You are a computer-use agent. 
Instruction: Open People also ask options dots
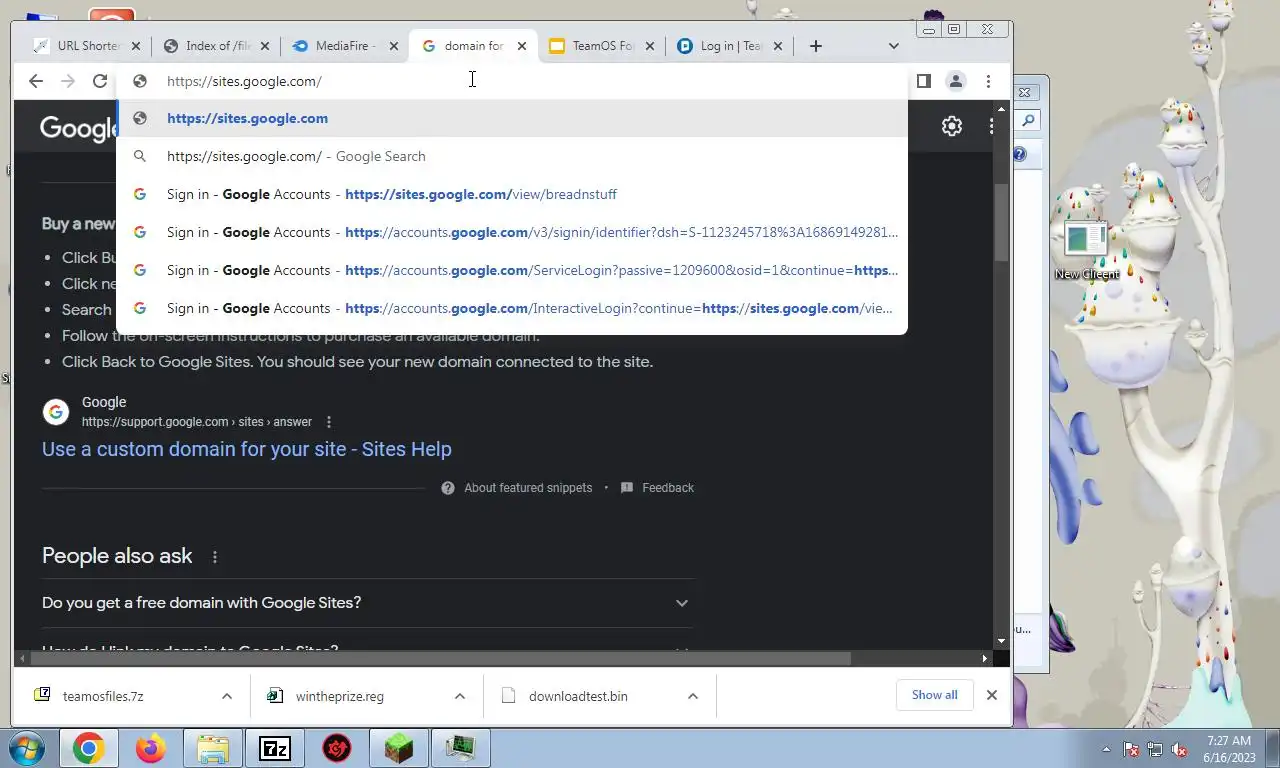(x=214, y=557)
